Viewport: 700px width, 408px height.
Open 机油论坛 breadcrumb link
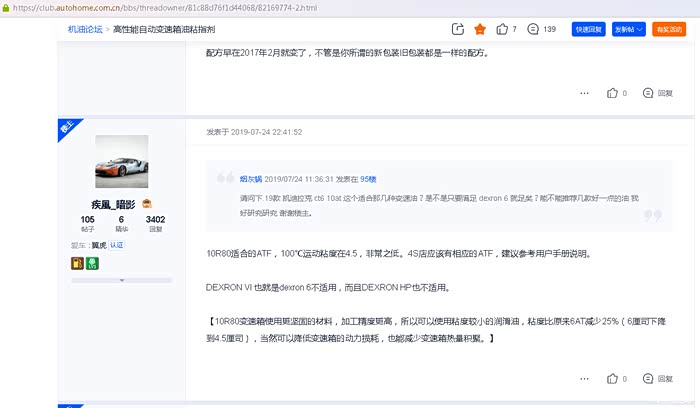84,30
